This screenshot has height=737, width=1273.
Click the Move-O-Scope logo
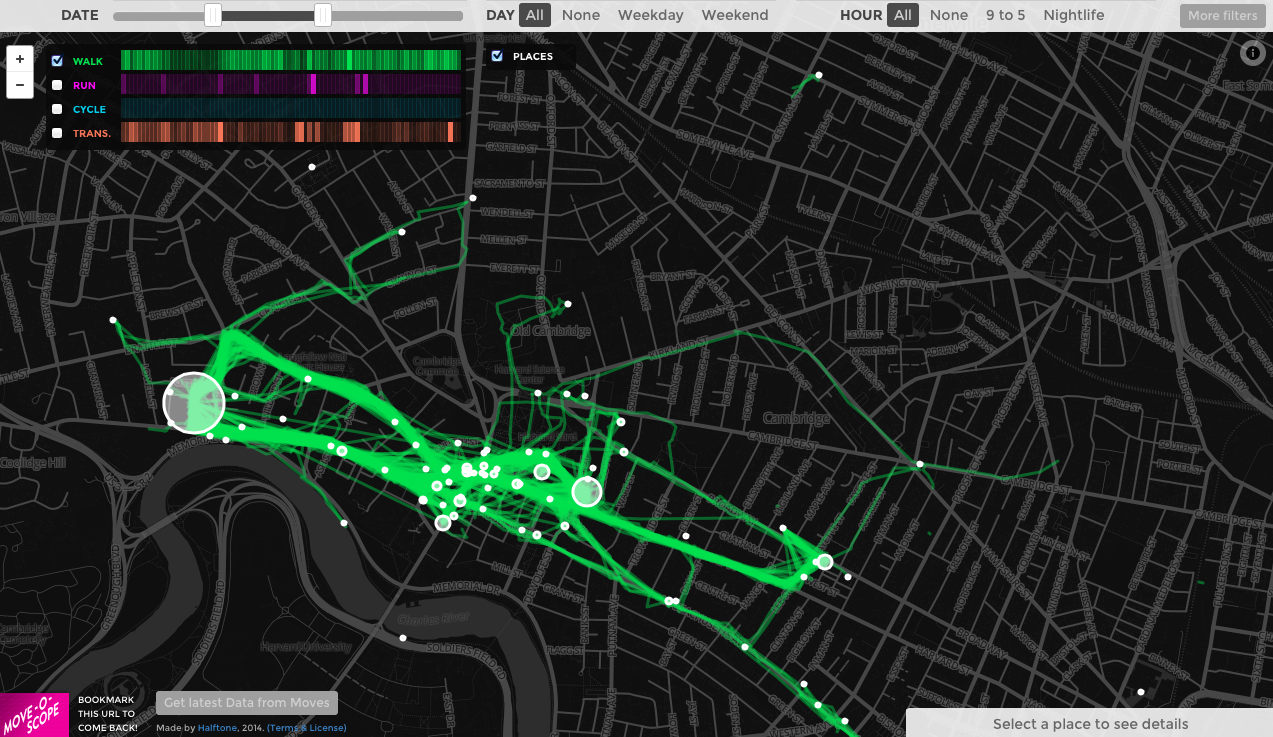34,714
